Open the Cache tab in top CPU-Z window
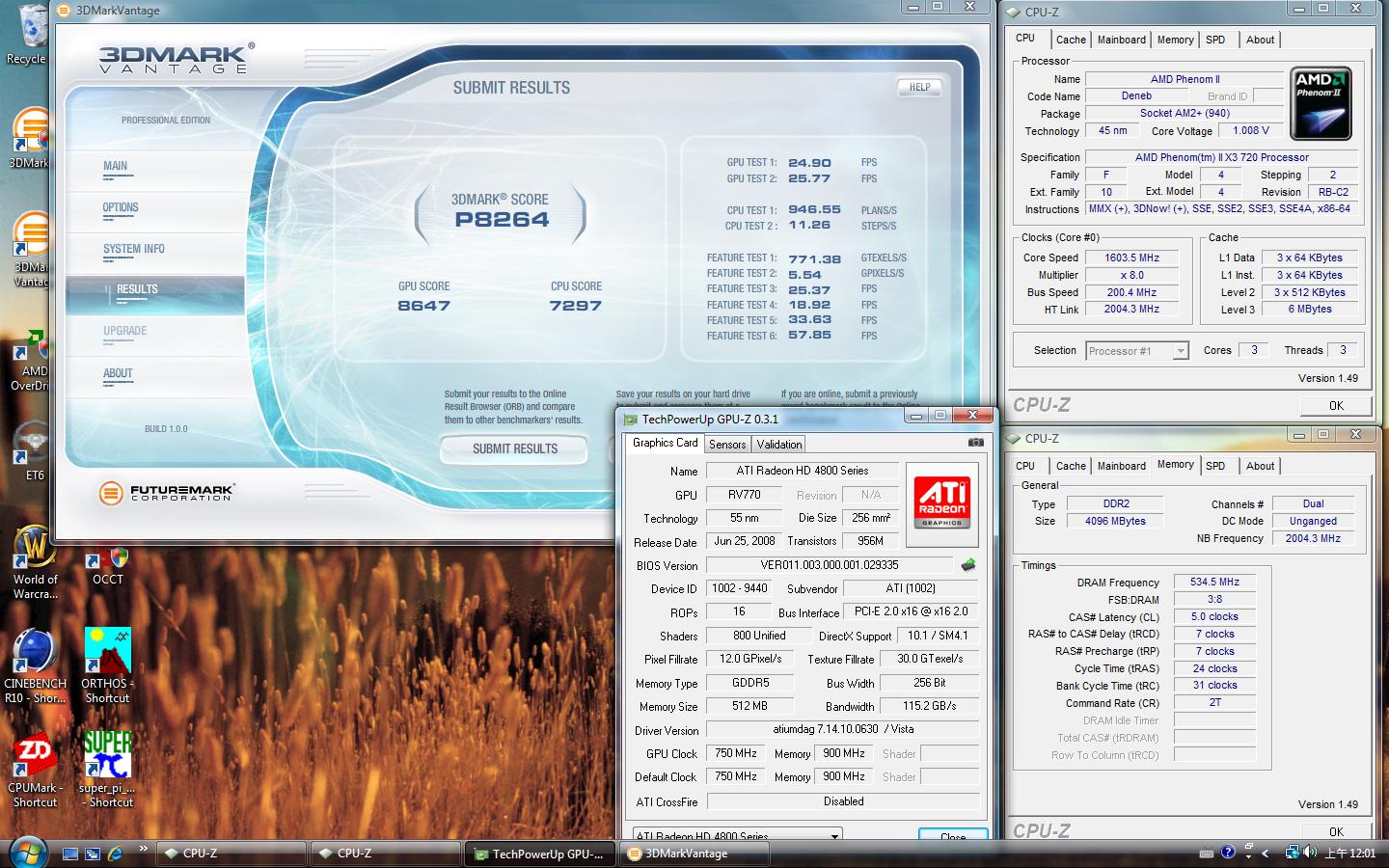This screenshot has width=1389, height=868. [x=1071, y=40]
